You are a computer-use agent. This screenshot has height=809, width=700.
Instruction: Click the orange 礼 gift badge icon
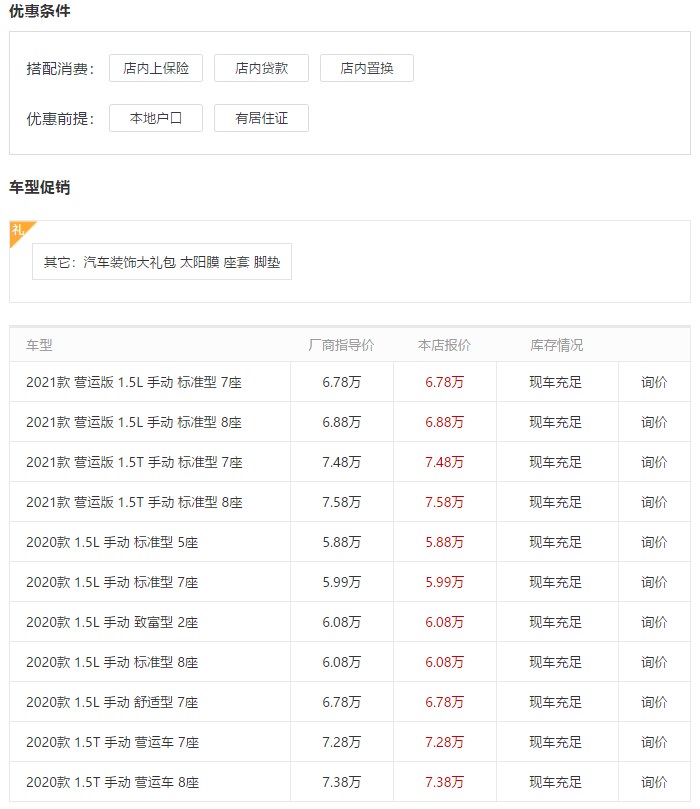point(20,231)
